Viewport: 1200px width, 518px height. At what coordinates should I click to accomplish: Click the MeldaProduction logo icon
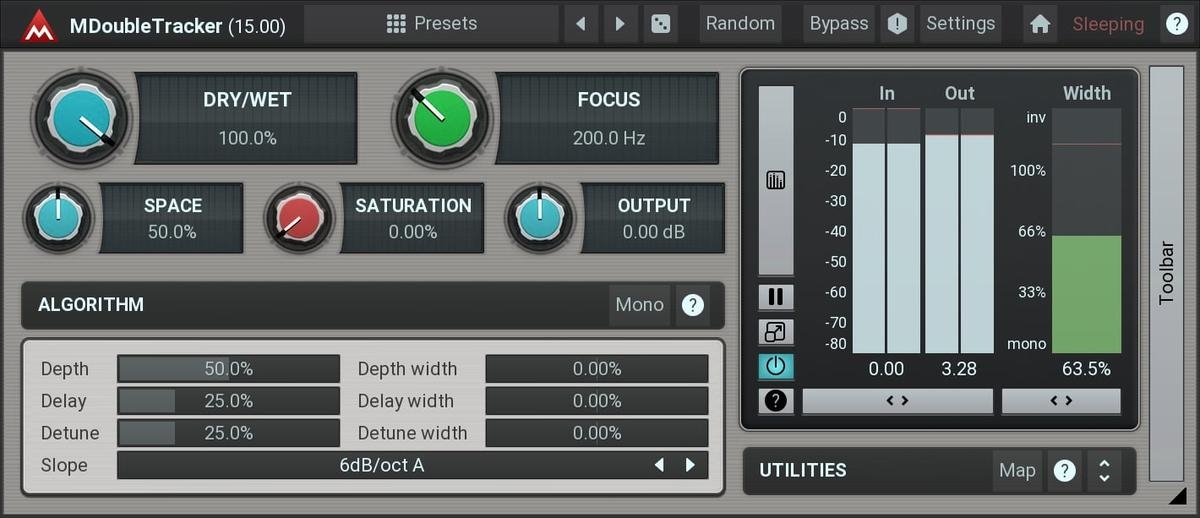click(40, 25)
